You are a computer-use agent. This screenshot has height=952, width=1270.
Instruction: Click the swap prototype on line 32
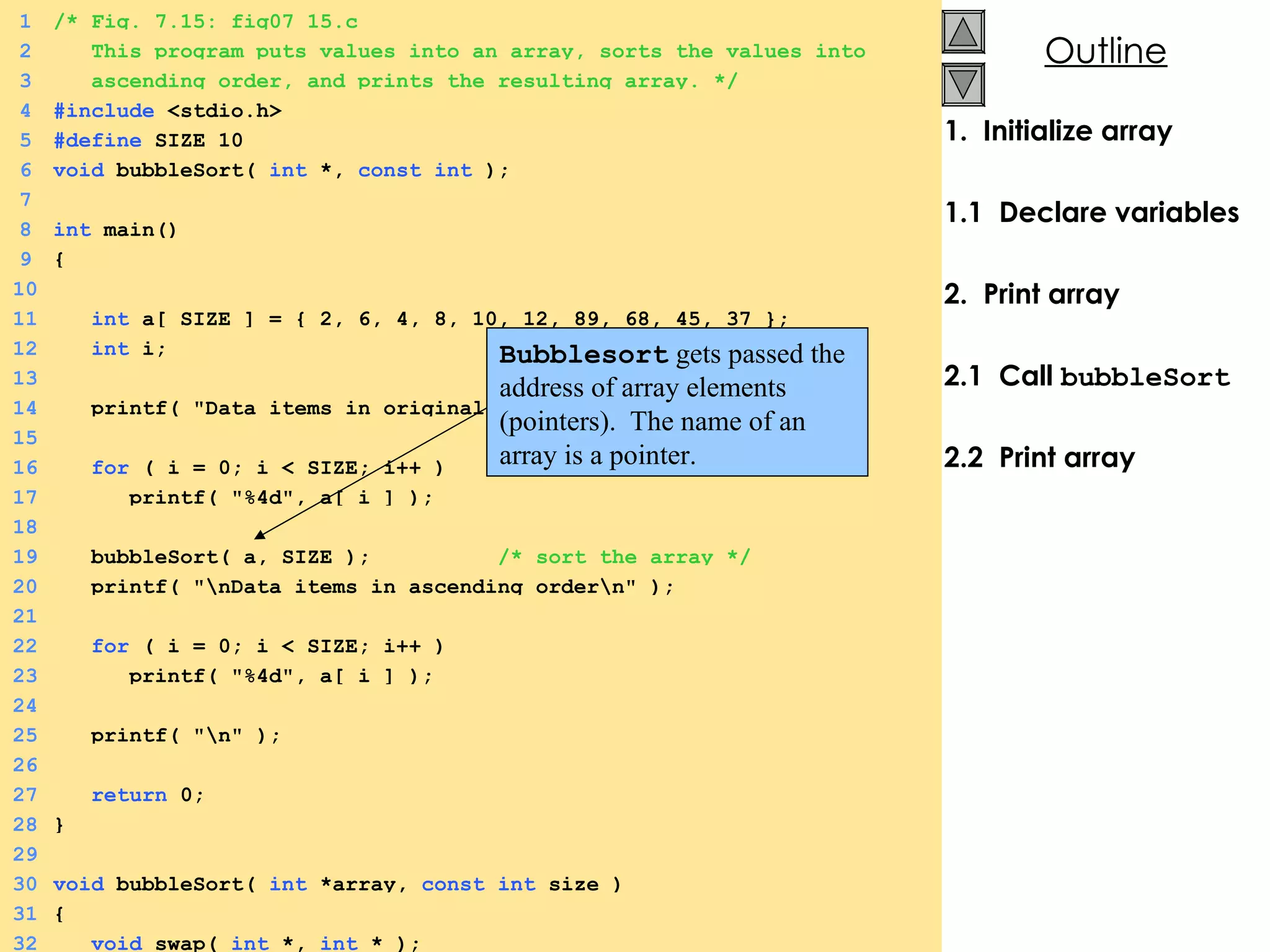click(255, 943)
